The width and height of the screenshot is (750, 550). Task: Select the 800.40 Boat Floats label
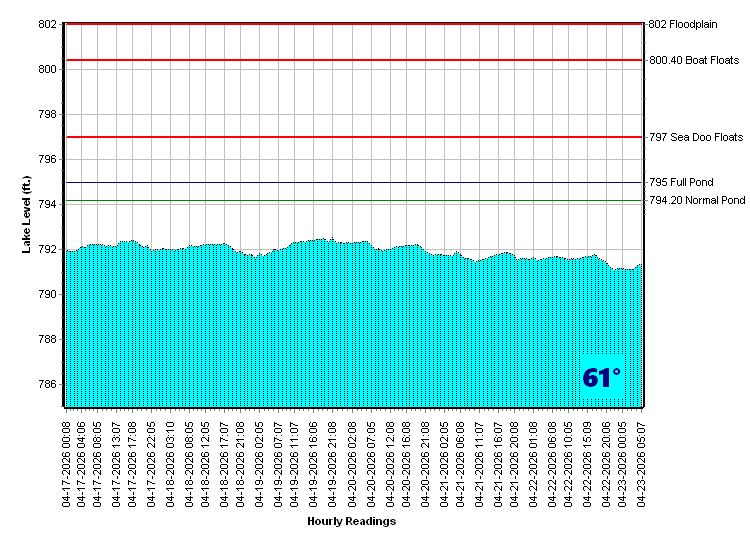[694, 60]
